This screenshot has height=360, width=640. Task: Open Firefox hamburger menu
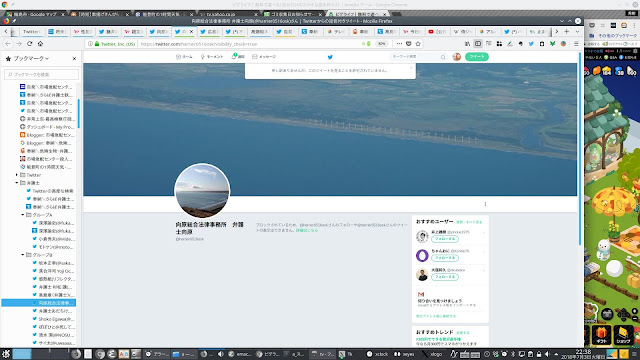click(576, 44)
